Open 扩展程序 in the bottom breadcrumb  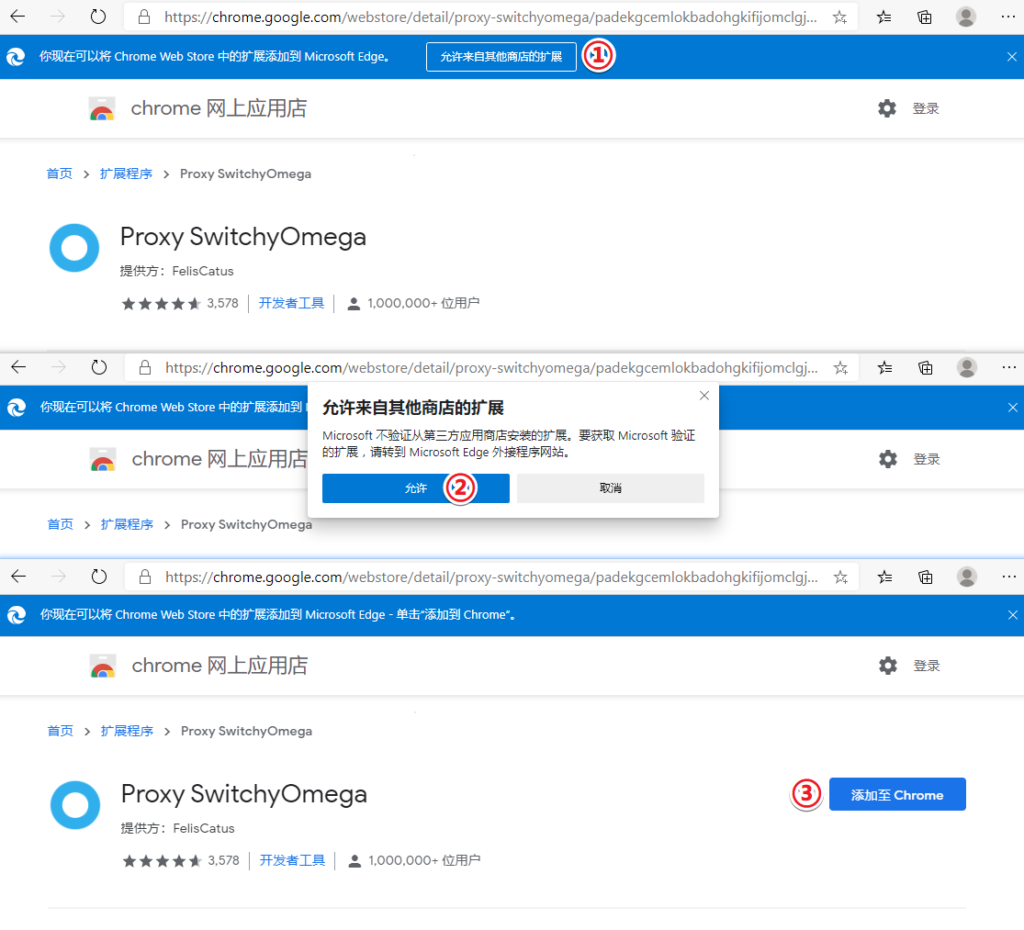127,731
